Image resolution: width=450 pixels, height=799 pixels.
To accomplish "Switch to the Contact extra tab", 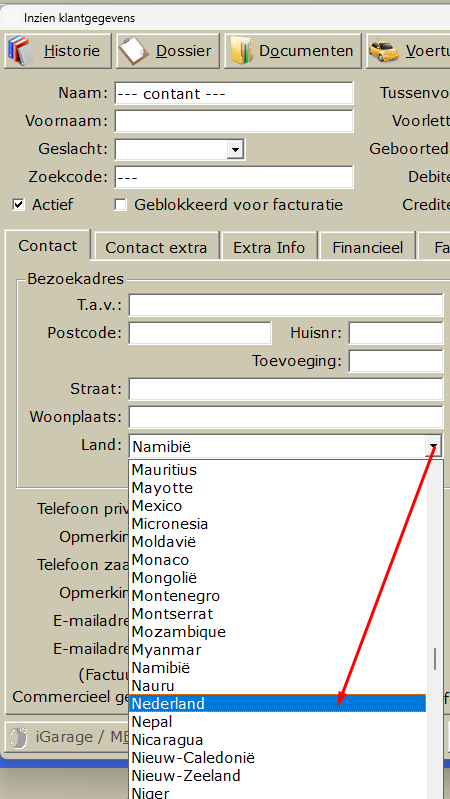I will pyautogui.click(x=156, y=248).
